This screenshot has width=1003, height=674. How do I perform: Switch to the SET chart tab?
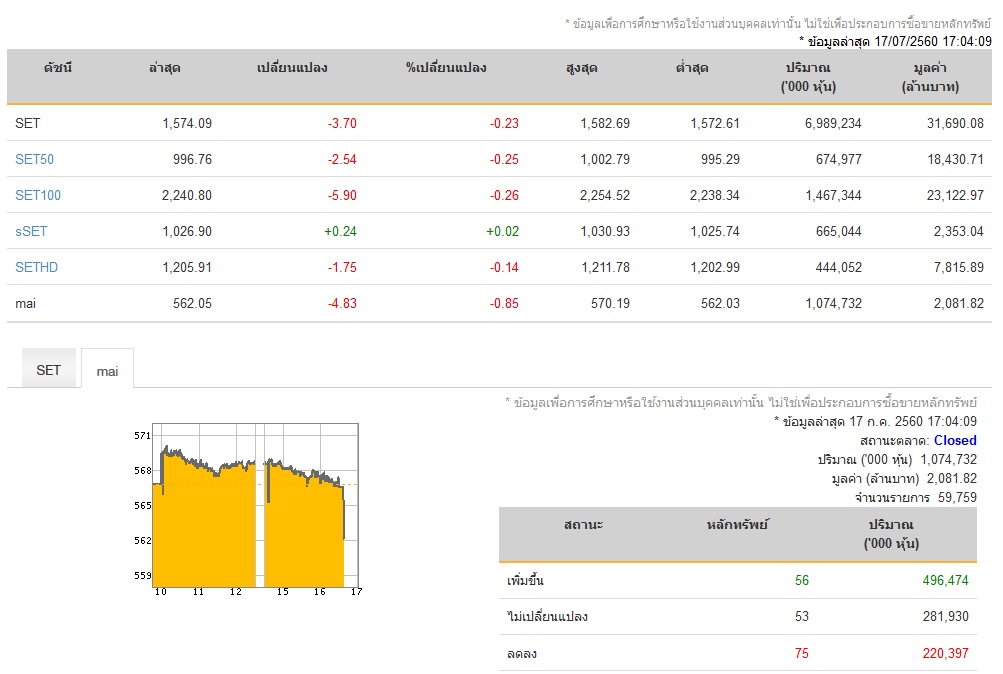point(49,369)
